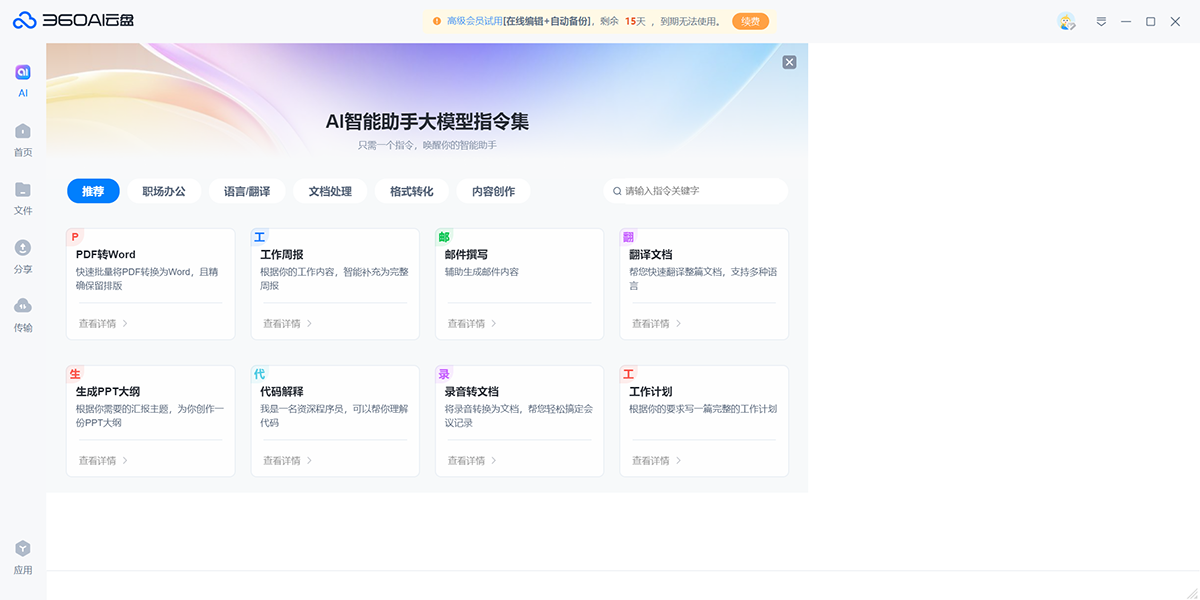Open the 格式转化 category tab
Image resolution: width=1200 pixels, height=600 pixels.
click(411, 191)
